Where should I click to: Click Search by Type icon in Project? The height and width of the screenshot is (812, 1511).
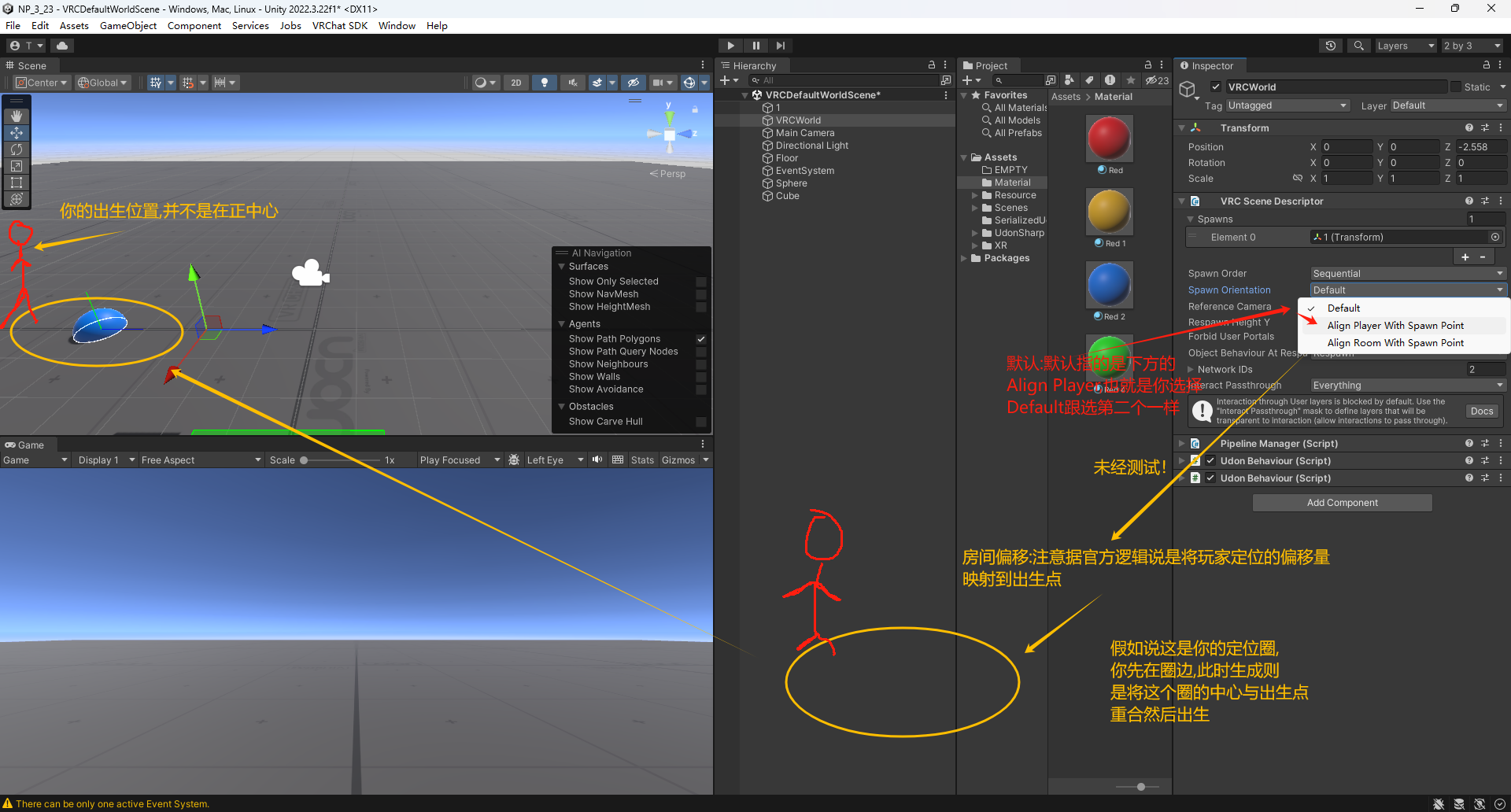click(1069, 80)
